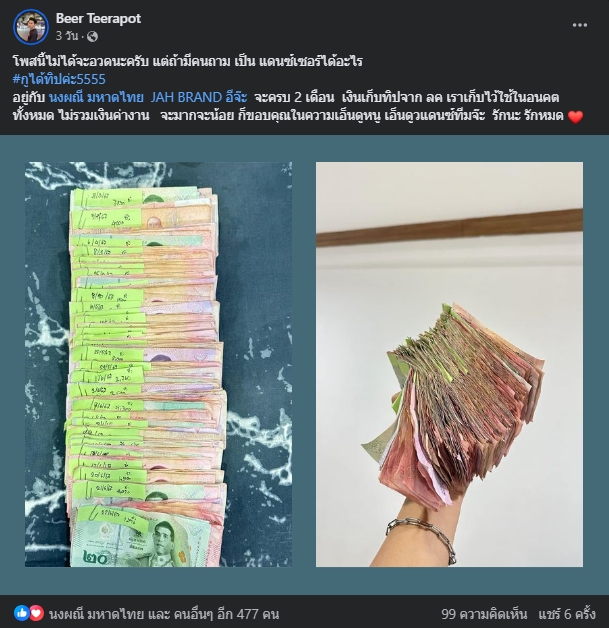
Task: Click the 20 baht banknote in left photo
Action: coord(143,537)
